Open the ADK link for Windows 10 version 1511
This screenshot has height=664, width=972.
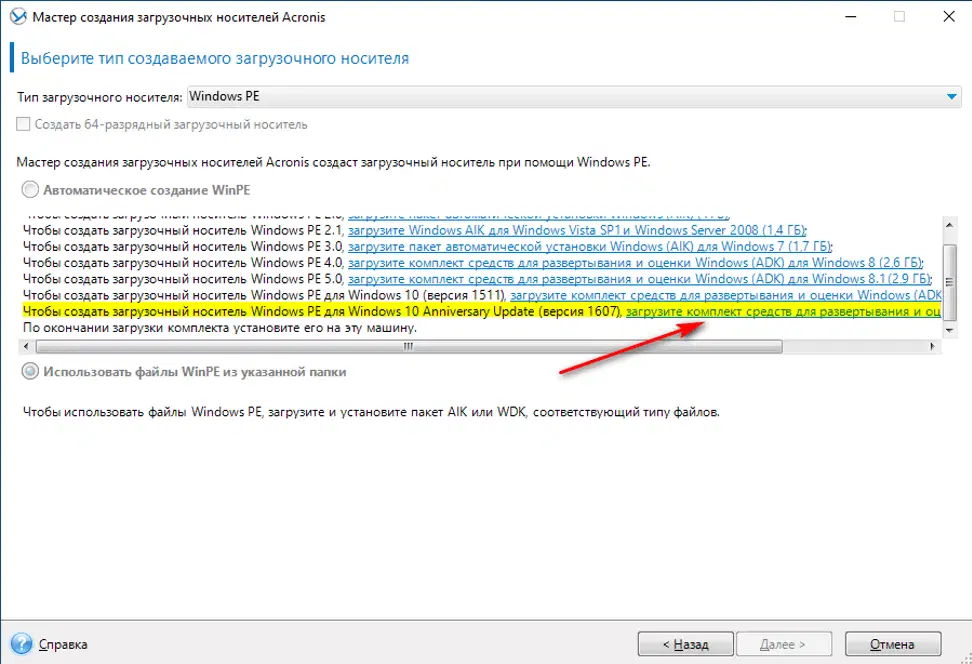pos(725,295)
